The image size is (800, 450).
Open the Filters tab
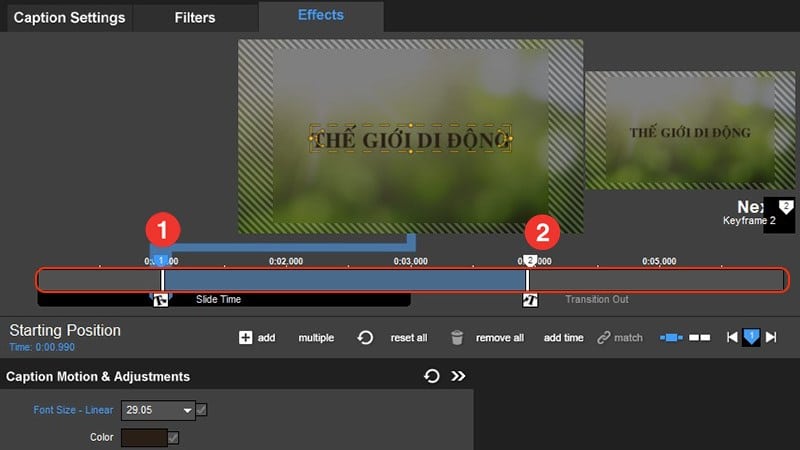195,17
